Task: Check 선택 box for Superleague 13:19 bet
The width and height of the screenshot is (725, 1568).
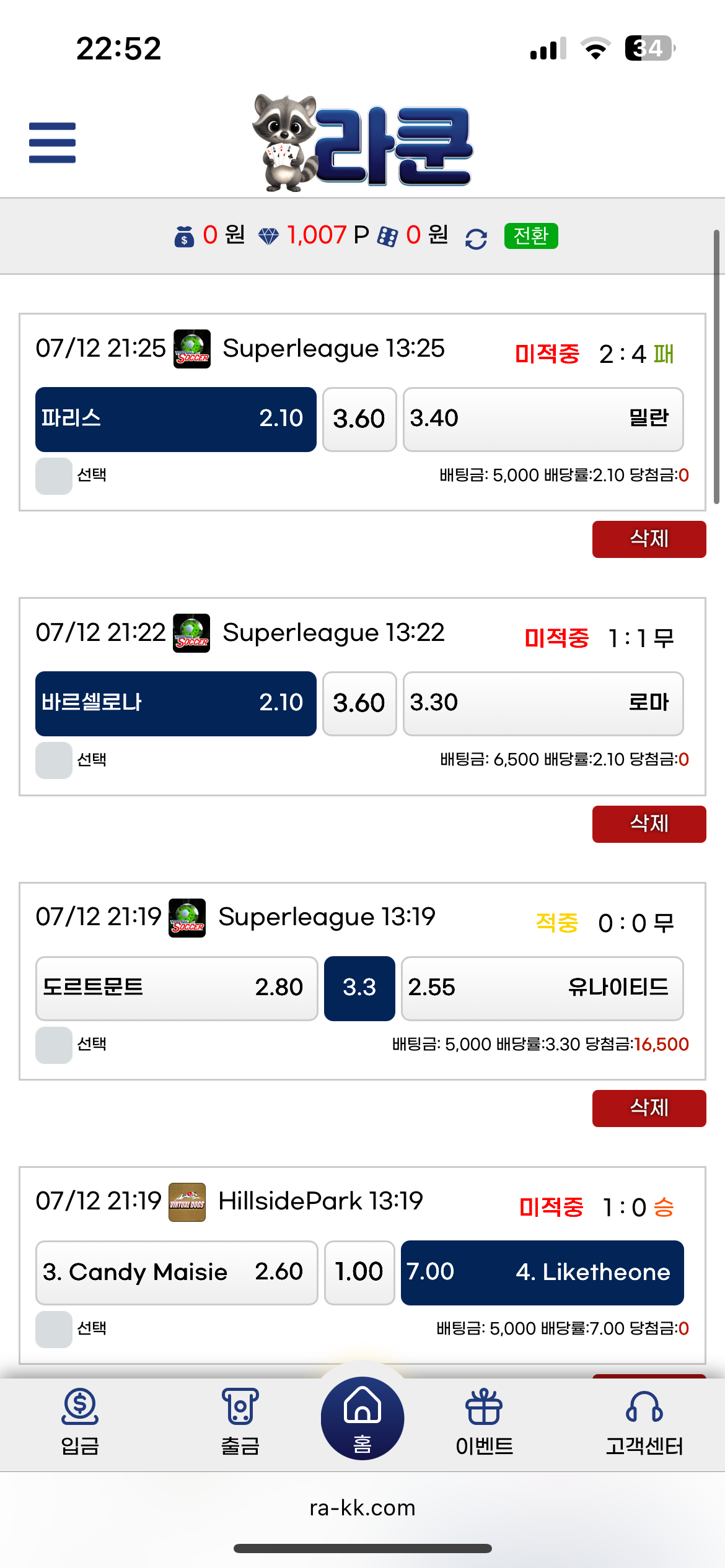Action: (54, 1045)
